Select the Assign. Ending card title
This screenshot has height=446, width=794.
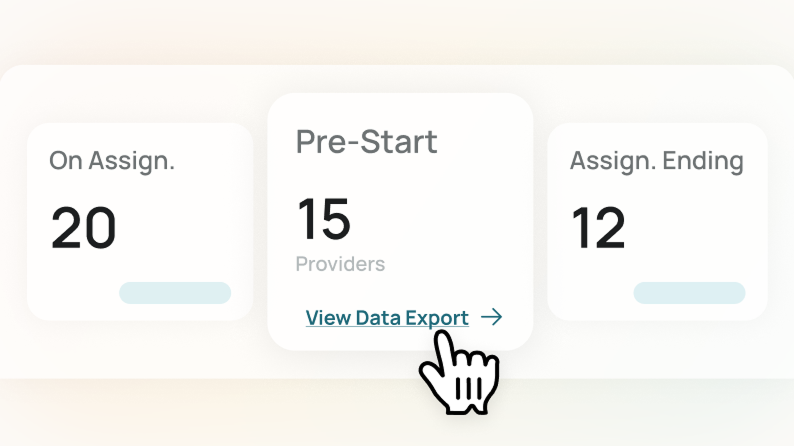657,160
